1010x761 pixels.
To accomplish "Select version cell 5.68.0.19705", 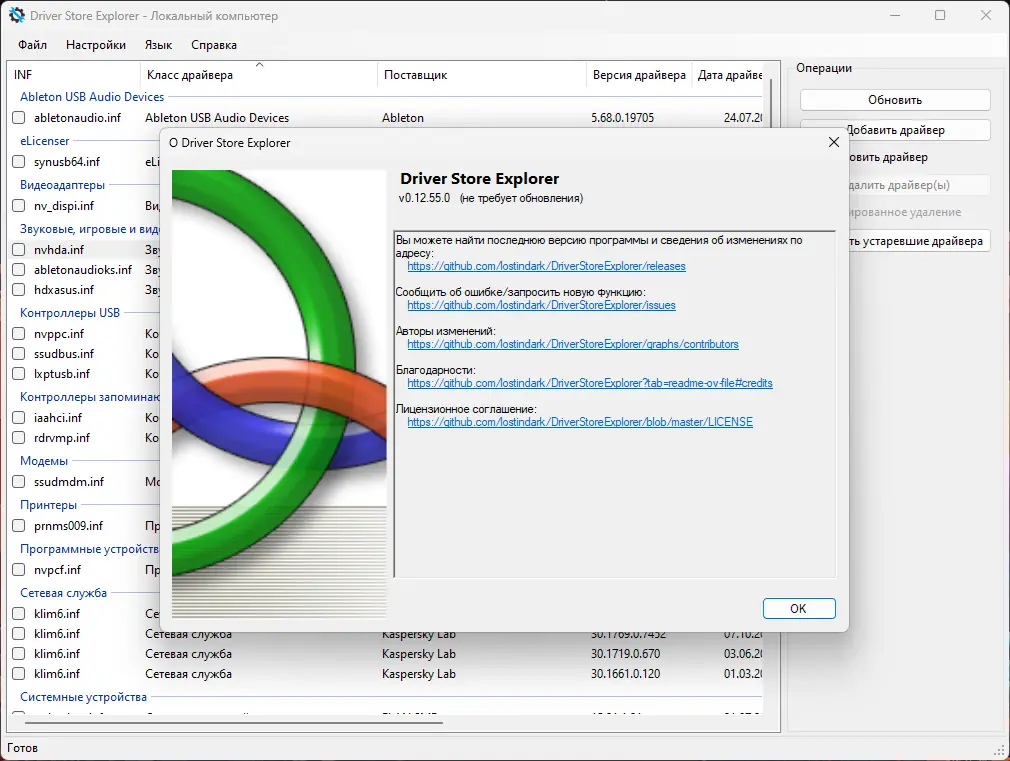I will [622, 118].
